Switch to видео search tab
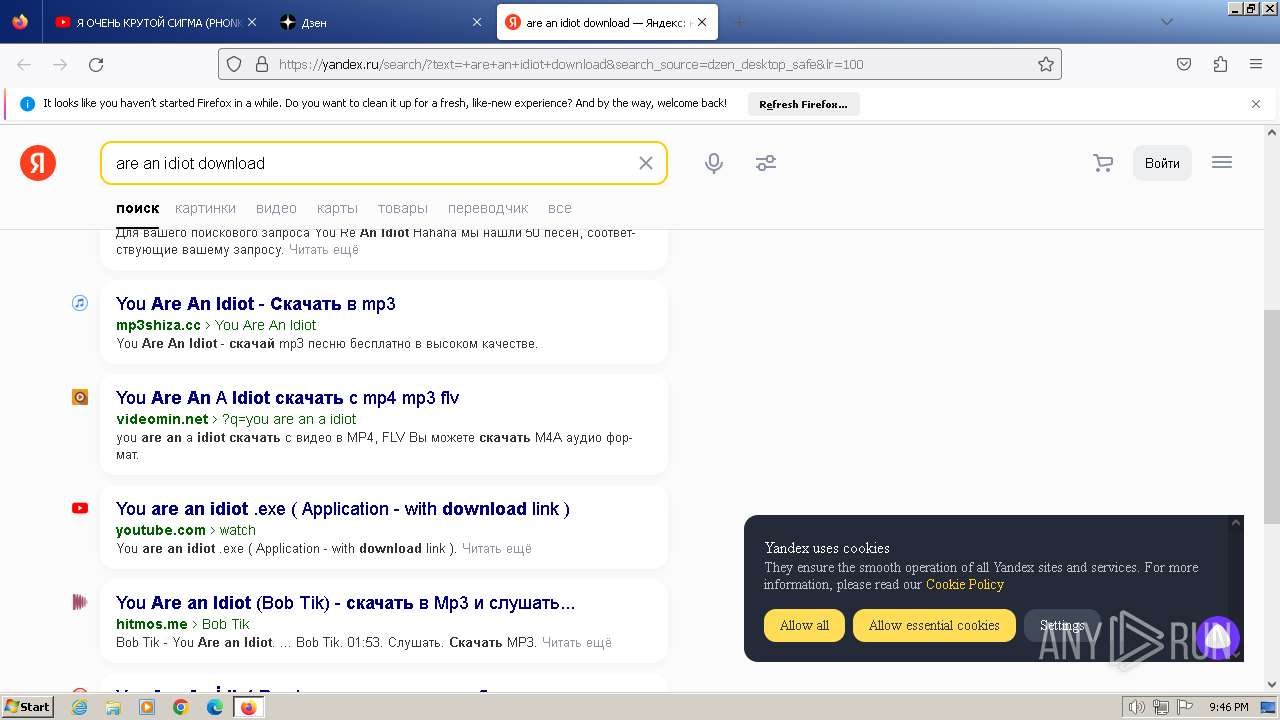Screen dimensions: 1280x720 tap(276, 208)
